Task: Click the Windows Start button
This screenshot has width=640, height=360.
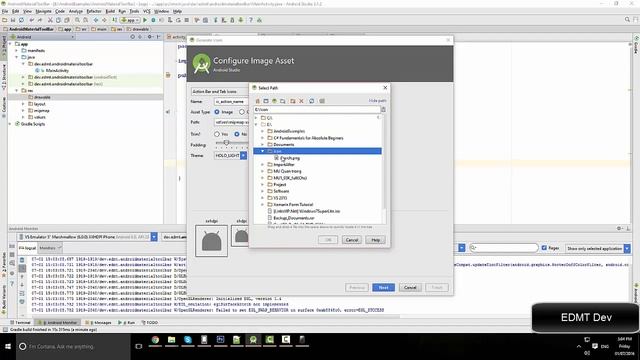Action: tap(8, 347)
